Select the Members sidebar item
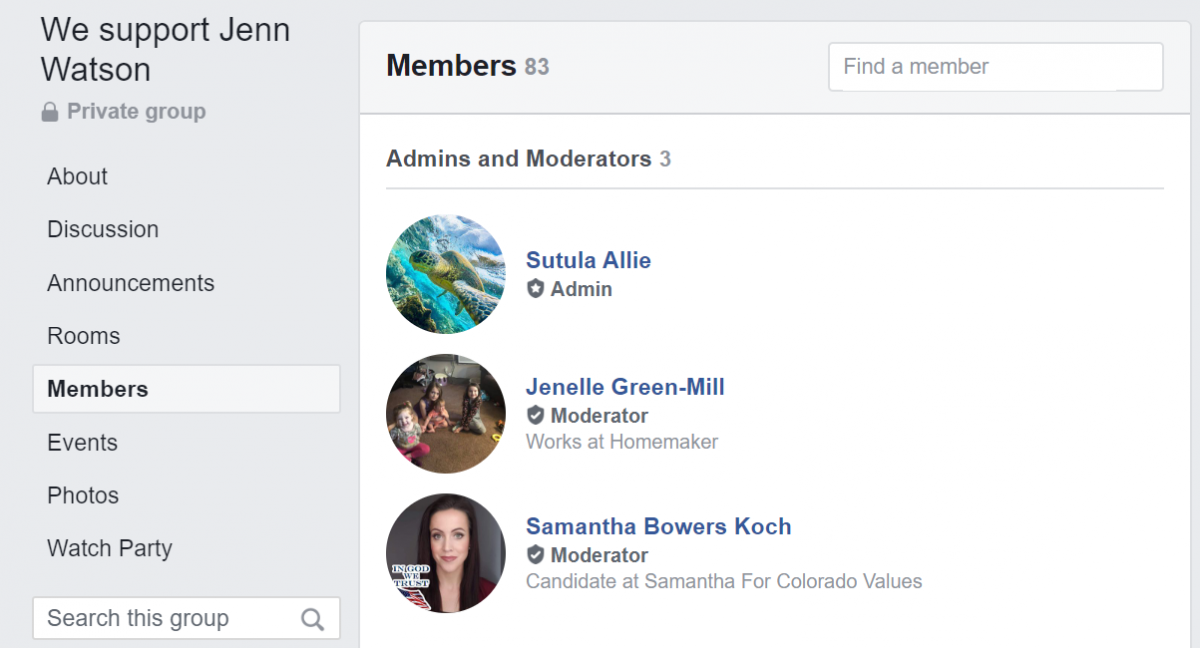This screenshot has height=648, width=1200. [98, 389]
